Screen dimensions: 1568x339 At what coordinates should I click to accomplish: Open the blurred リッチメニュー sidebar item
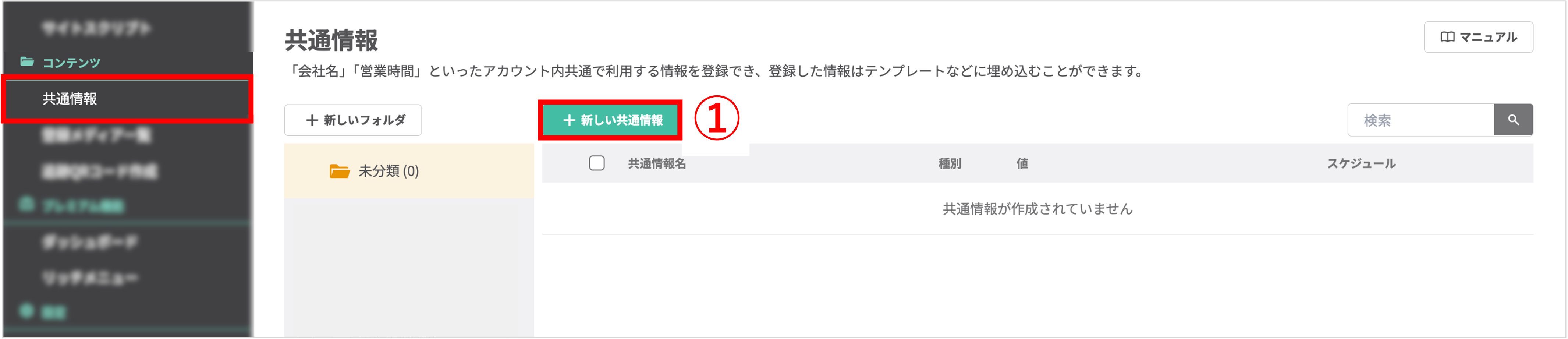pos(90,278)
